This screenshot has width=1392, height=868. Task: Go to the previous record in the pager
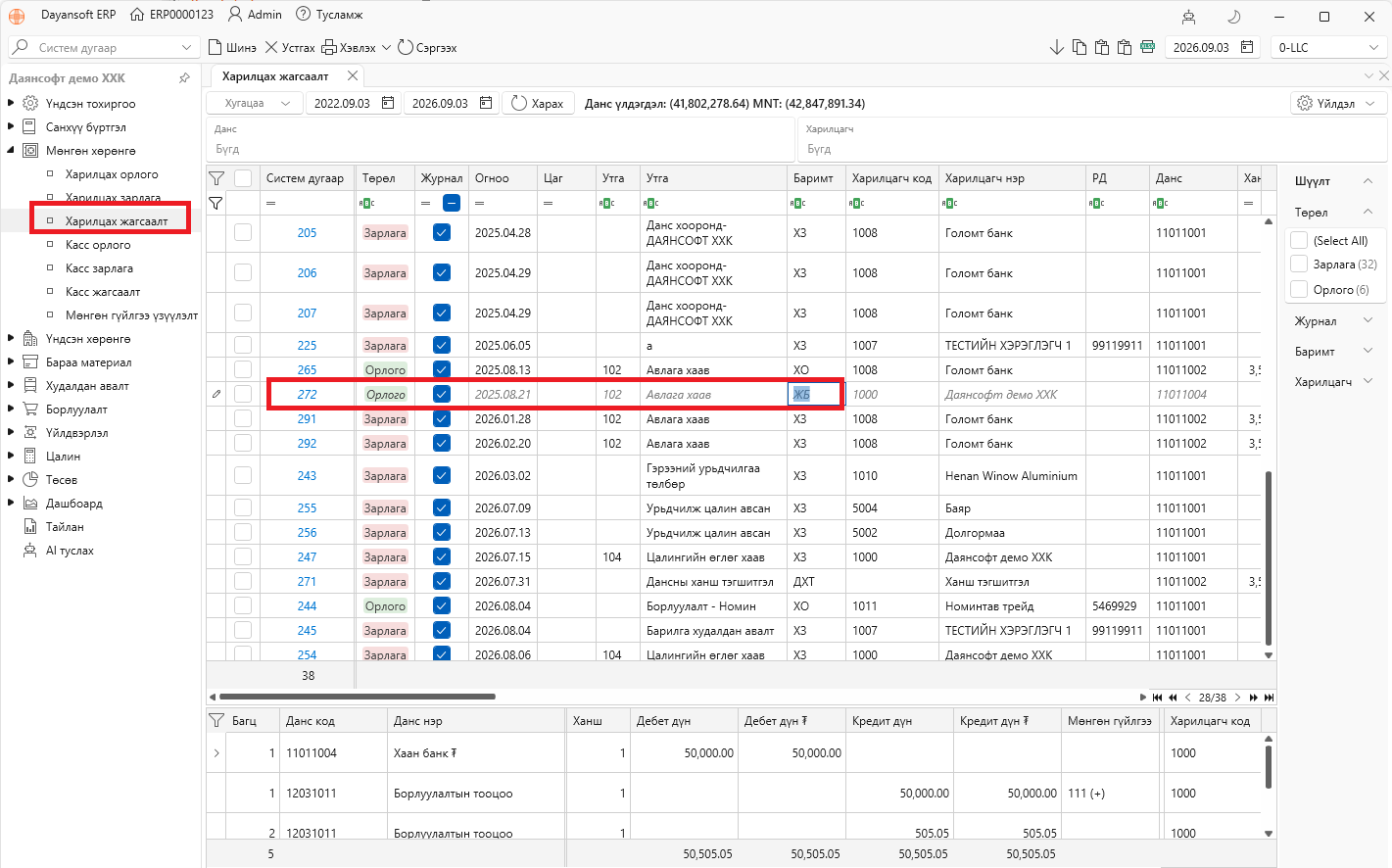coord(1187,698)
